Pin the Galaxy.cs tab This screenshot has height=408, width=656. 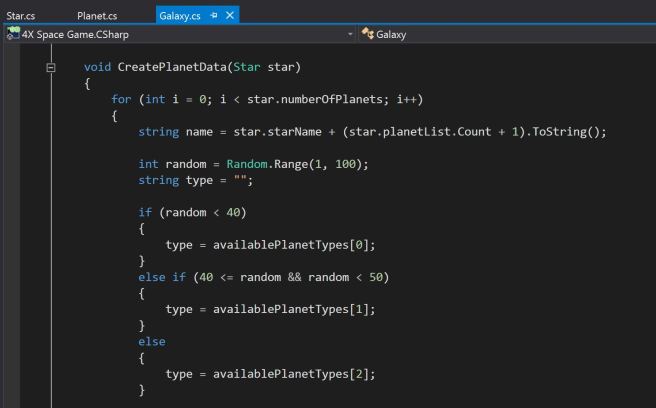(214, 16)
